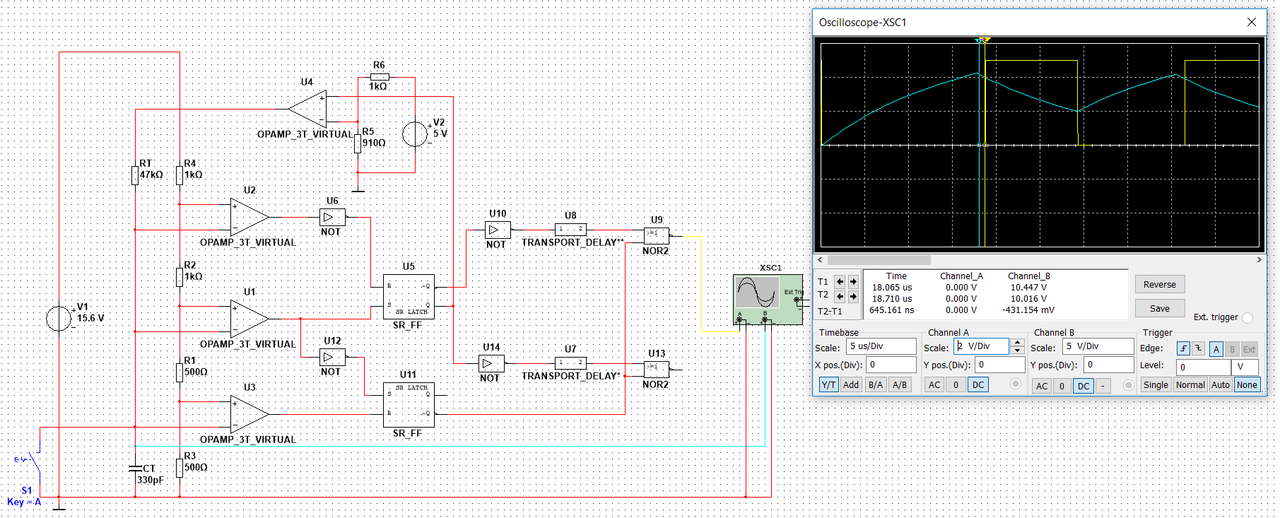1280x518 pixels.
Task: Decrease Channel A scale with down stepper
Action: (1017, 350)
